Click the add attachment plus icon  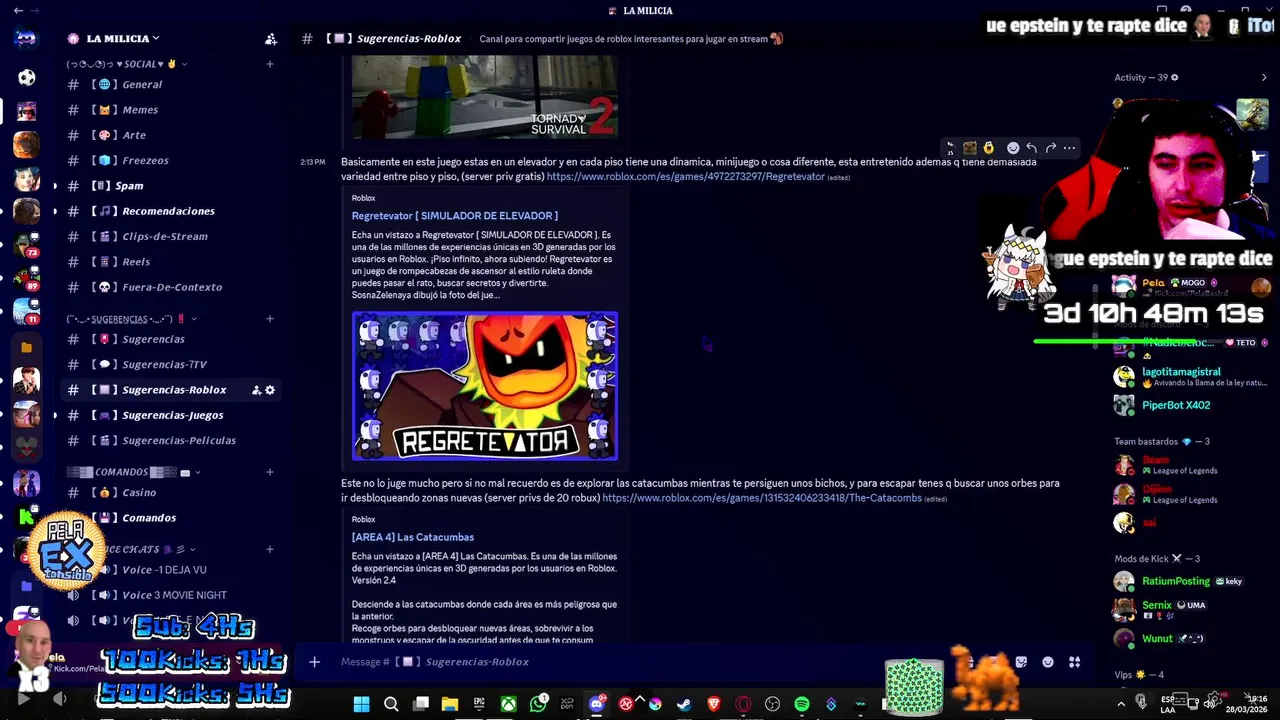(314, 661)
